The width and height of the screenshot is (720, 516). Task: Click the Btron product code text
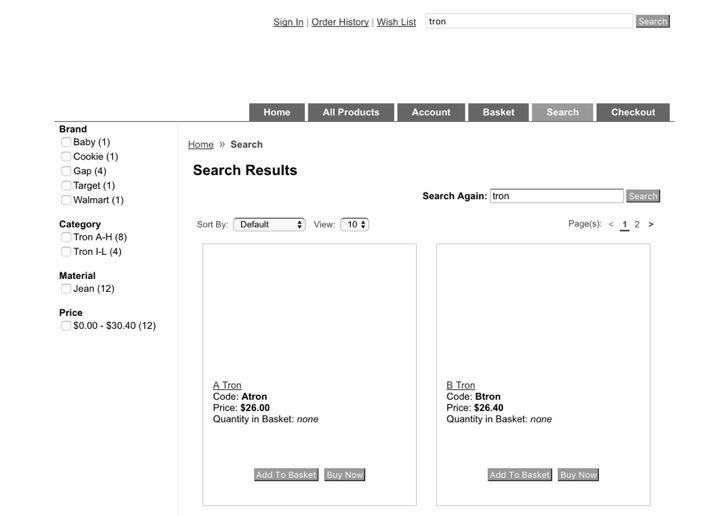[x=488, y=397]
